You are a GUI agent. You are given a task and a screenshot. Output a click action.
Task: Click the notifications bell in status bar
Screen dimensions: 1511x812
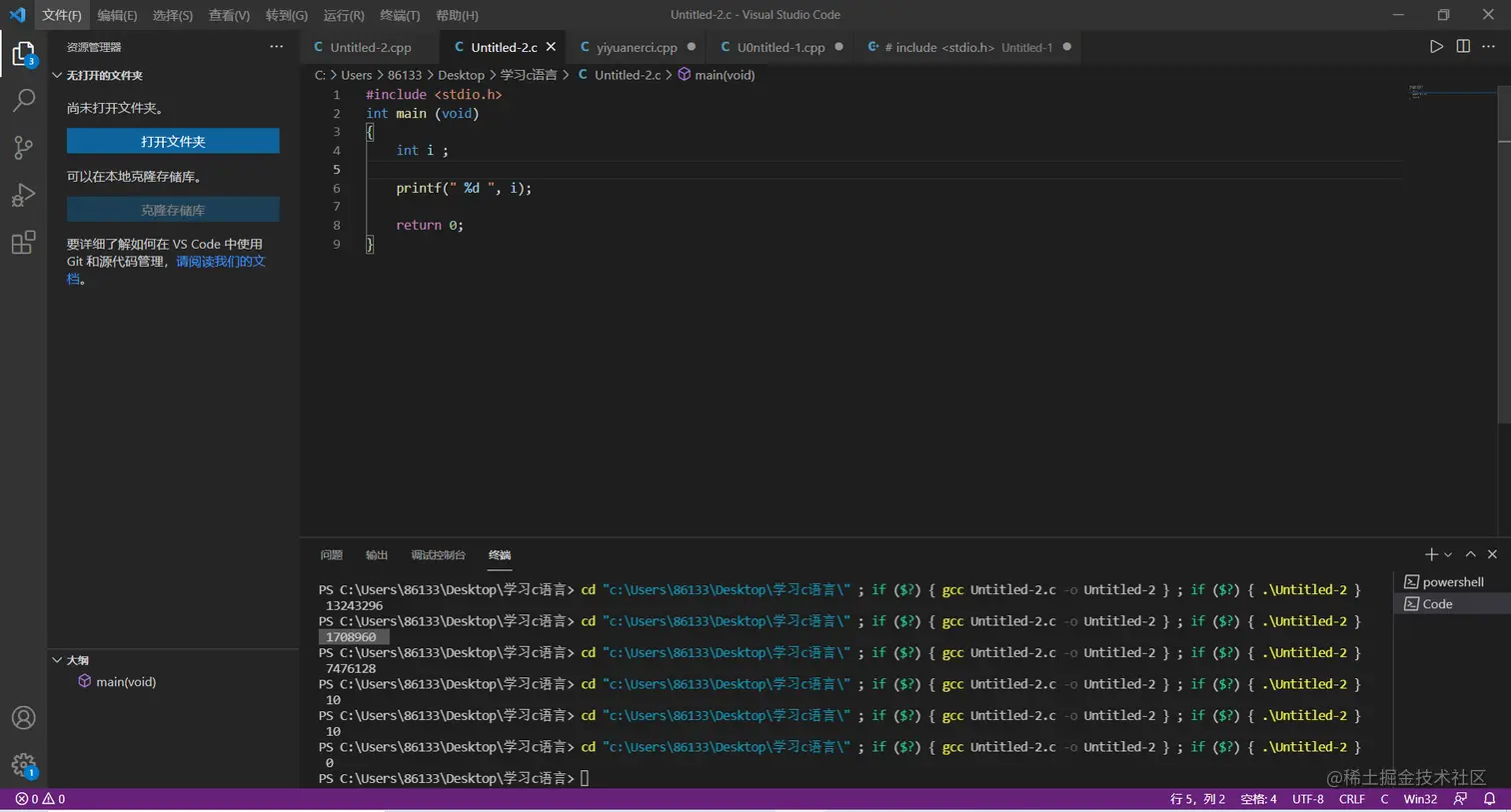tap(1489, 799)
